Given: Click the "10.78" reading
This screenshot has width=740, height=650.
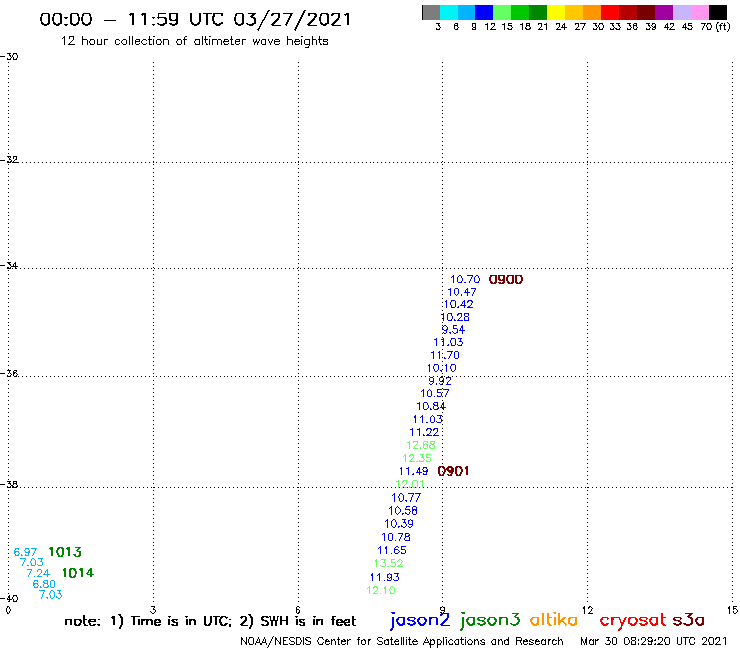Looking at the screenshot, I should coord(395,537).
